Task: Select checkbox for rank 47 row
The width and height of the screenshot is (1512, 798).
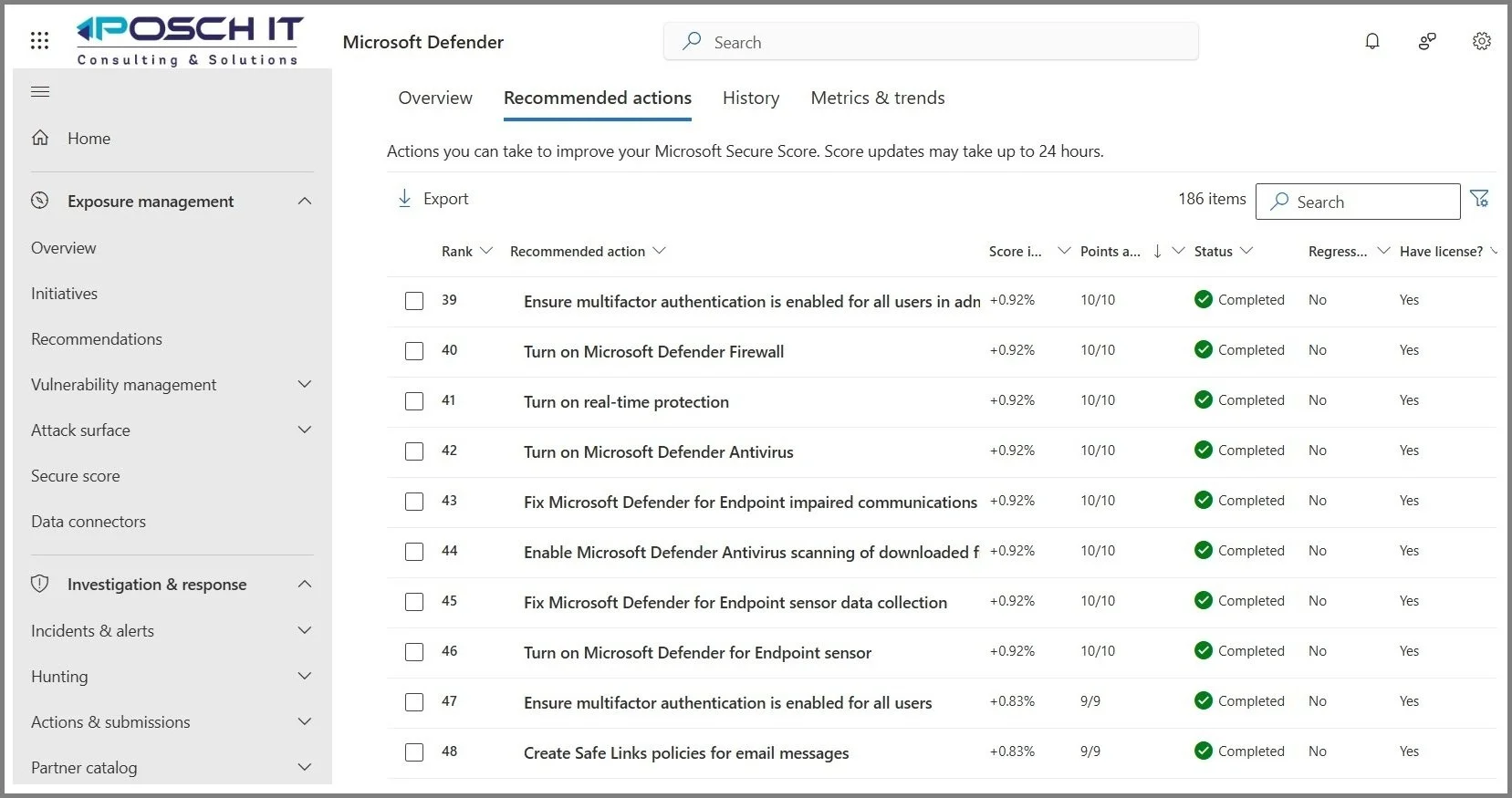Action: pos(414,702)
